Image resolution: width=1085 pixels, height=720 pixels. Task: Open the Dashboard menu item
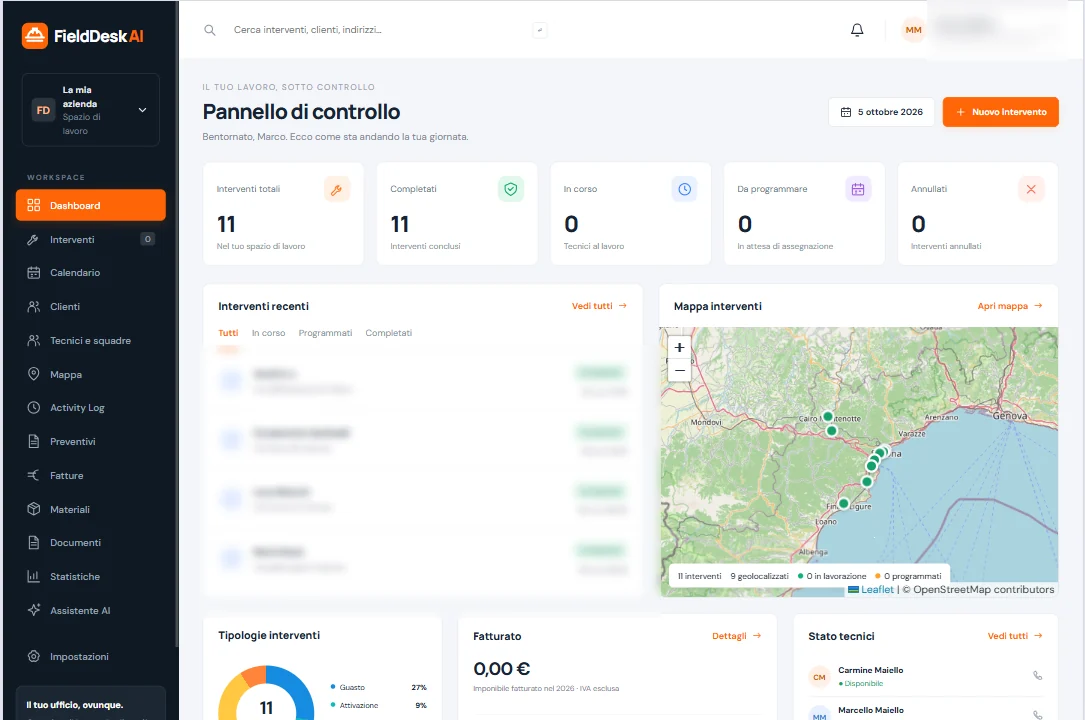(91, 205)
